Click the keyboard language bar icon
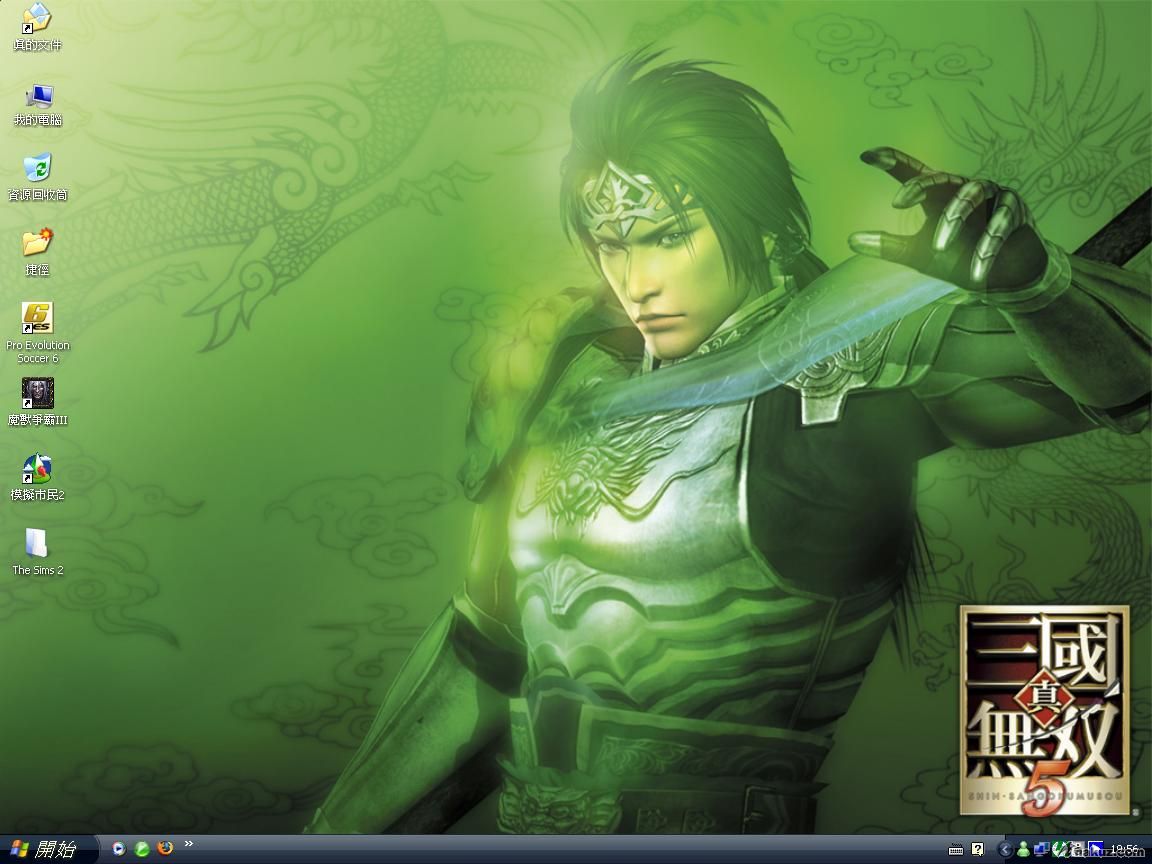This screenshot has width=1152, height=864. [956, 849]
